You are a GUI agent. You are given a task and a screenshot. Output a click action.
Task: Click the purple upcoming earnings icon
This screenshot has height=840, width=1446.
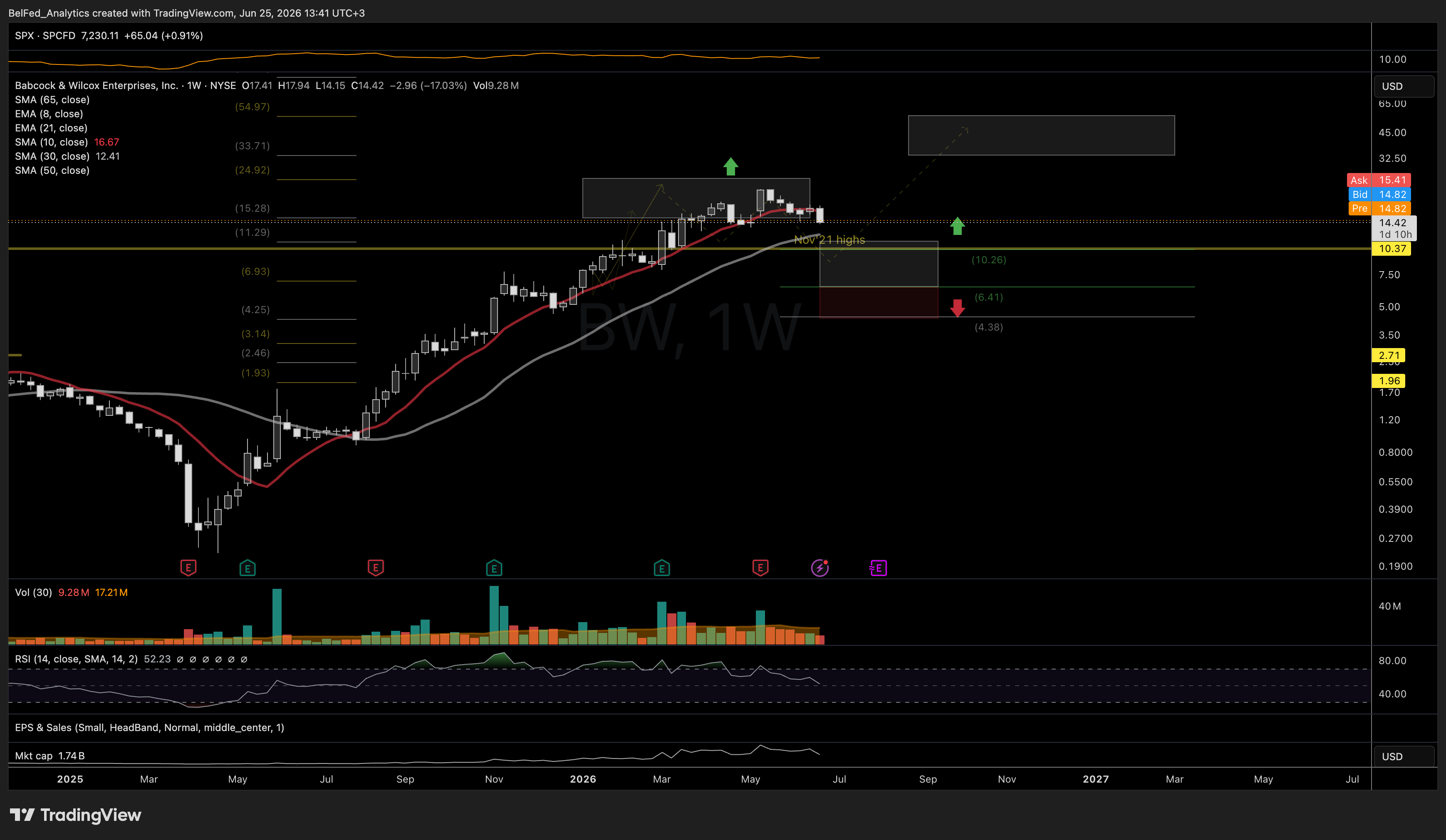[x=879, y=568]
